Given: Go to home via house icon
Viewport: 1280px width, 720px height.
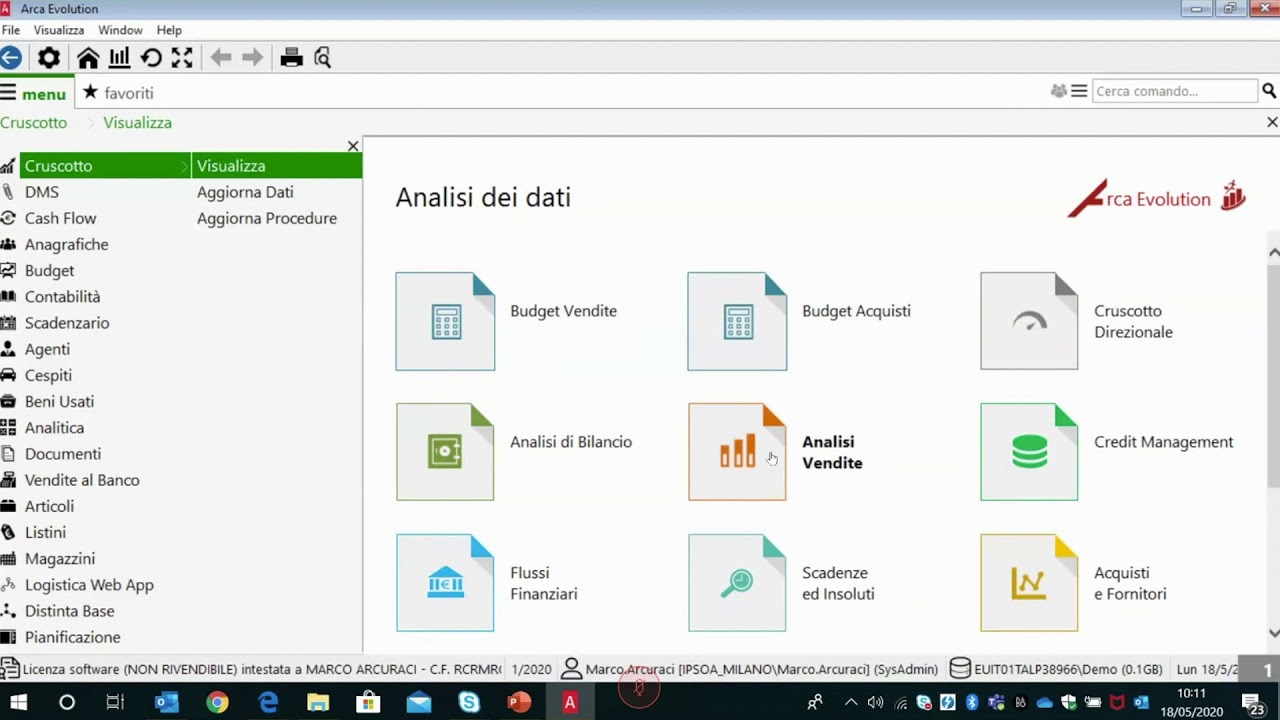Looking at the screenshot, I should (88, 58).
